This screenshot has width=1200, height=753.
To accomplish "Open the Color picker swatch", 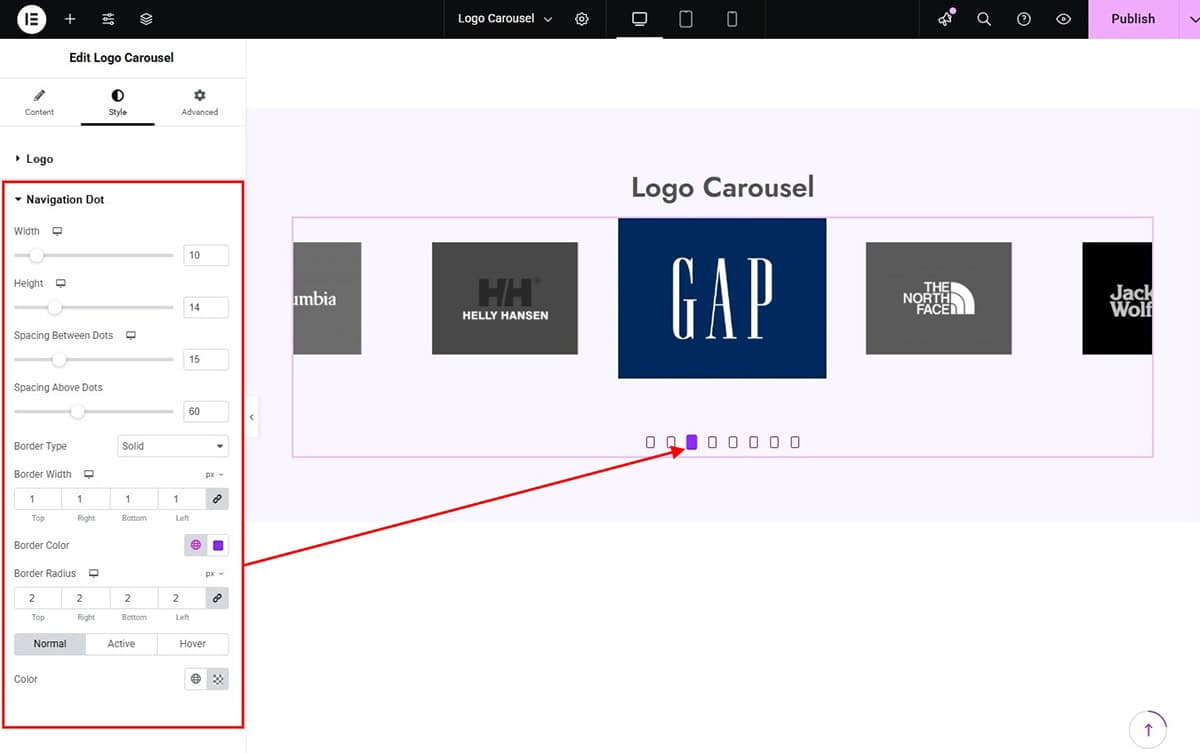I will click(218, 679).
